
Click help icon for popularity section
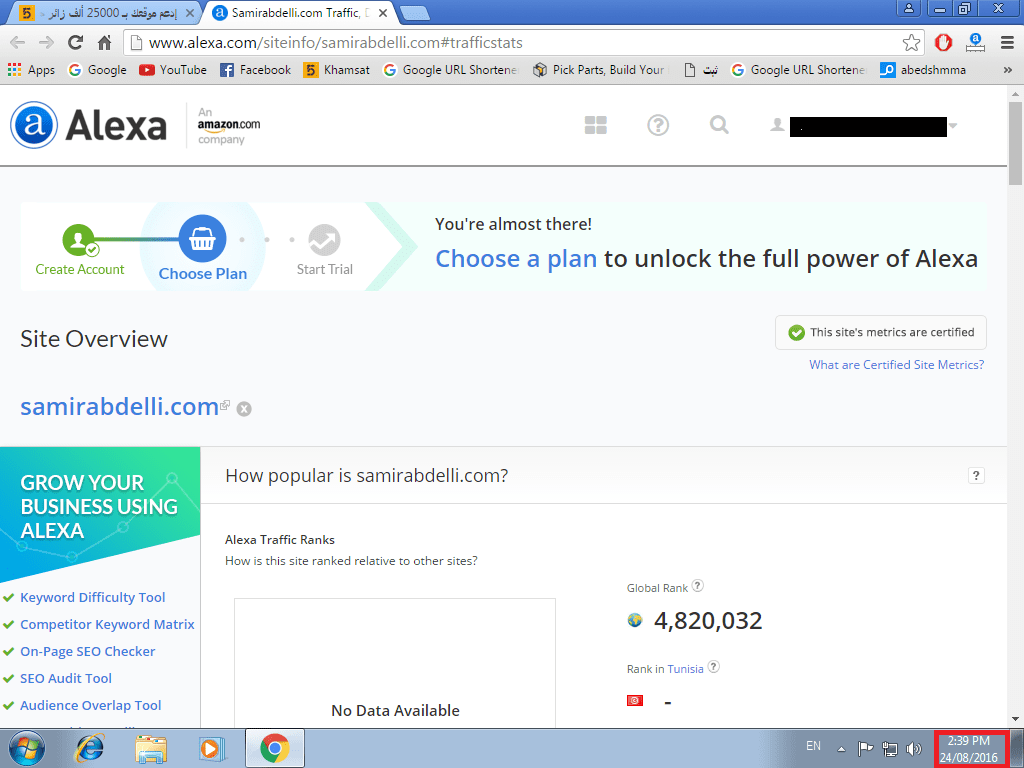coord(976,475)
